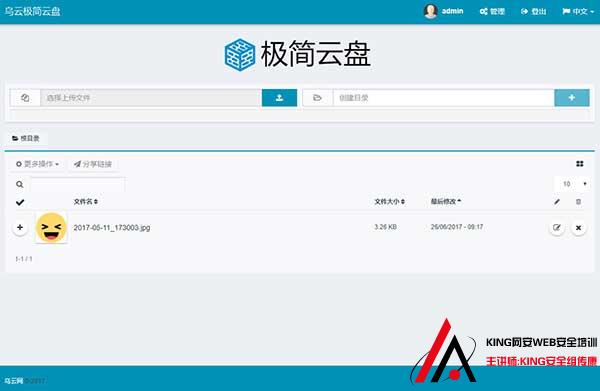This screenshot has width=600, height=391.
Task: Click the 创建目录 input field
Action: [444, 98]
